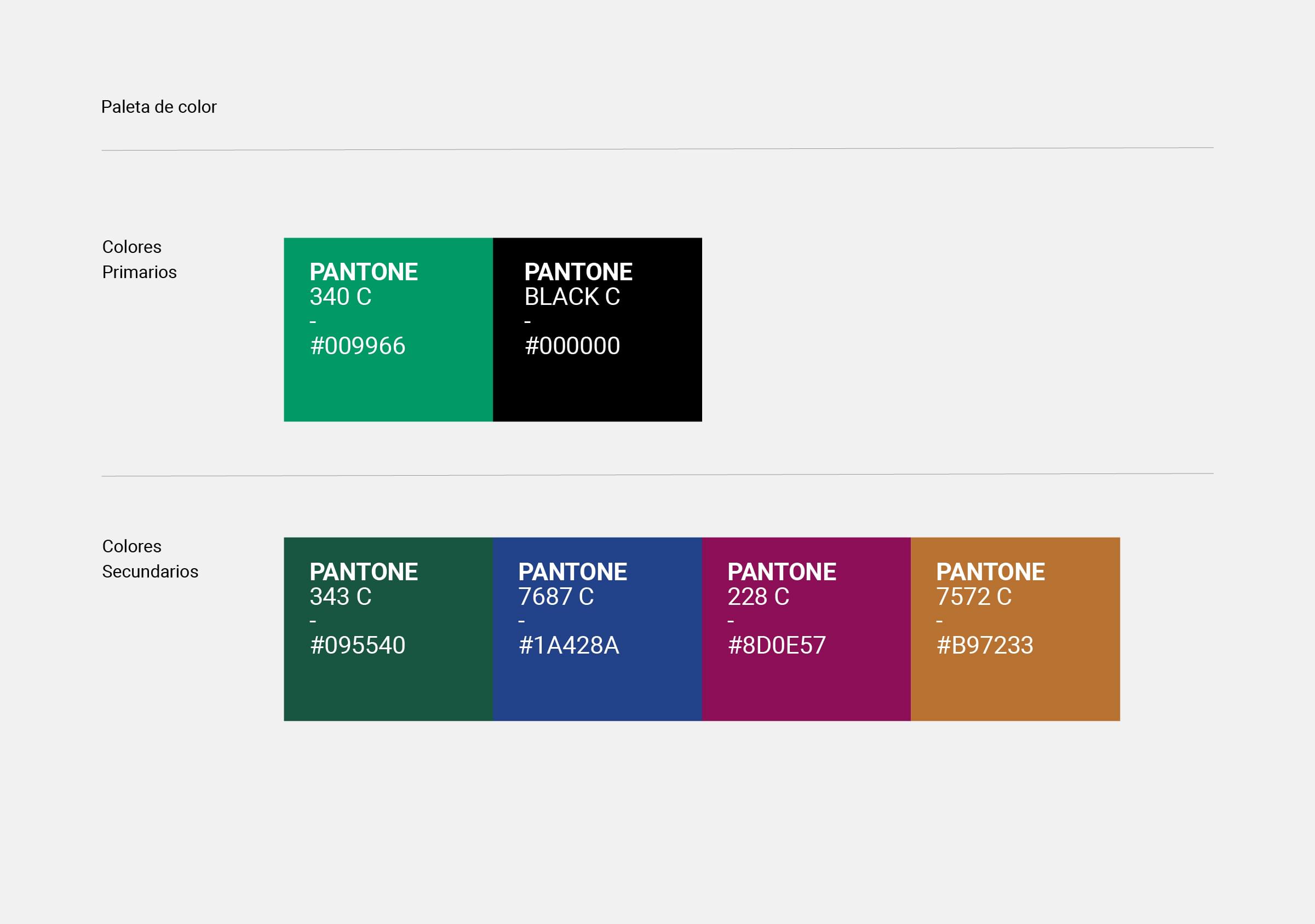This screenshot has width=1315, height=924.
Task: Click the hex code #095540
Action: coord(358,645)
